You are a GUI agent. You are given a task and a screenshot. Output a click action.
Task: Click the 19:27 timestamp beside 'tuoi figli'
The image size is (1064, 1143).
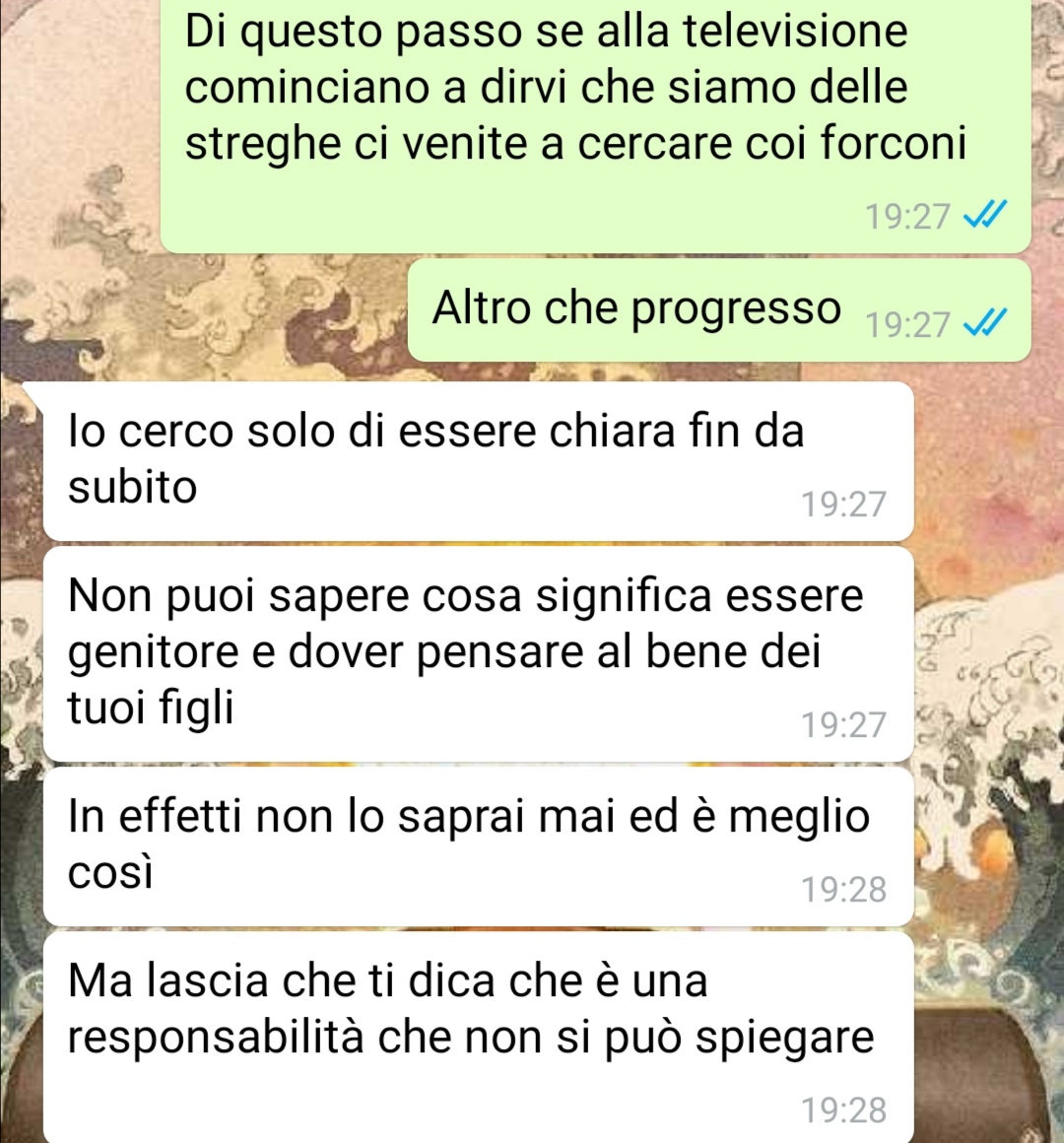point(843,724)
